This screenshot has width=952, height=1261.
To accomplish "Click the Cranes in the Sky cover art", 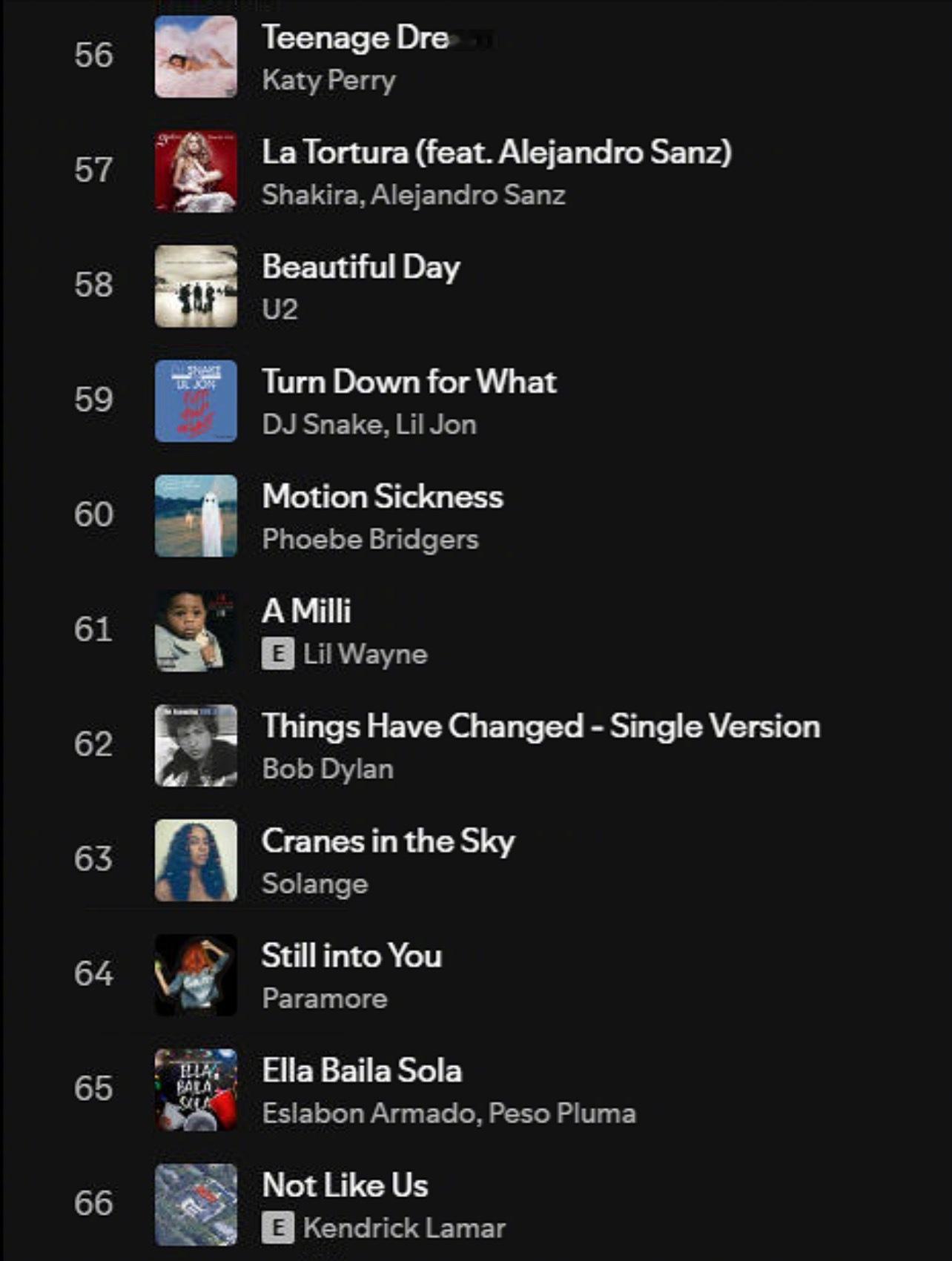I will [196, 861].
